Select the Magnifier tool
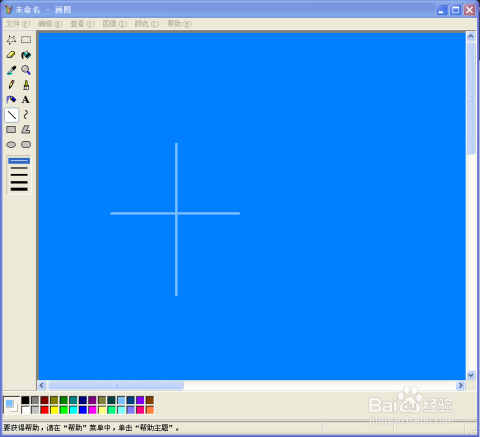This screenshot has height=437, width=480. tap(26, 70)
